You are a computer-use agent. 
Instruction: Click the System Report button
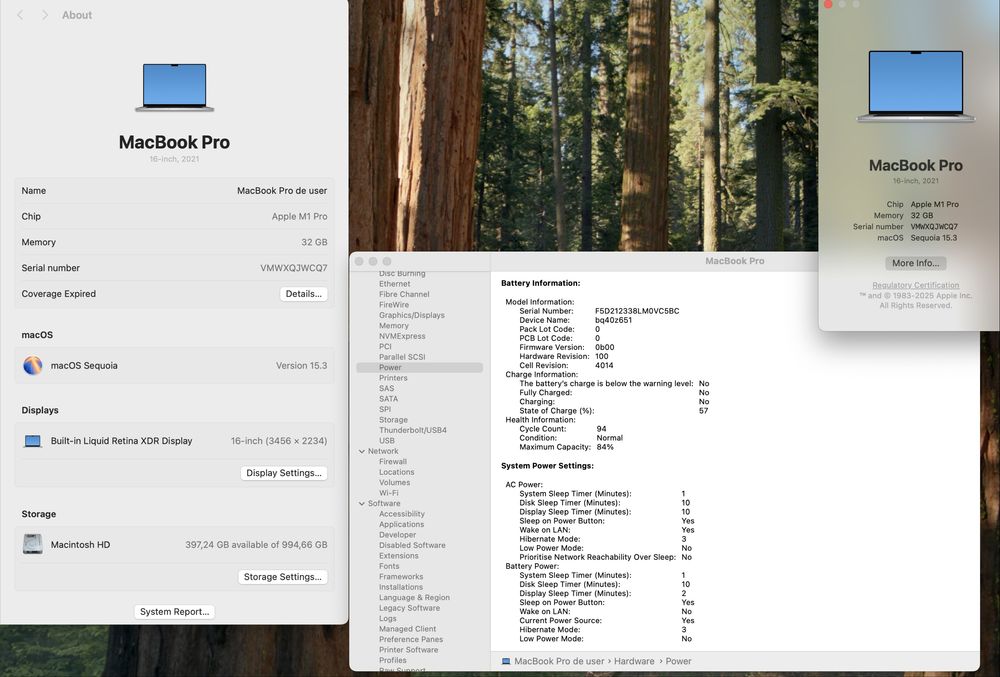174,611
